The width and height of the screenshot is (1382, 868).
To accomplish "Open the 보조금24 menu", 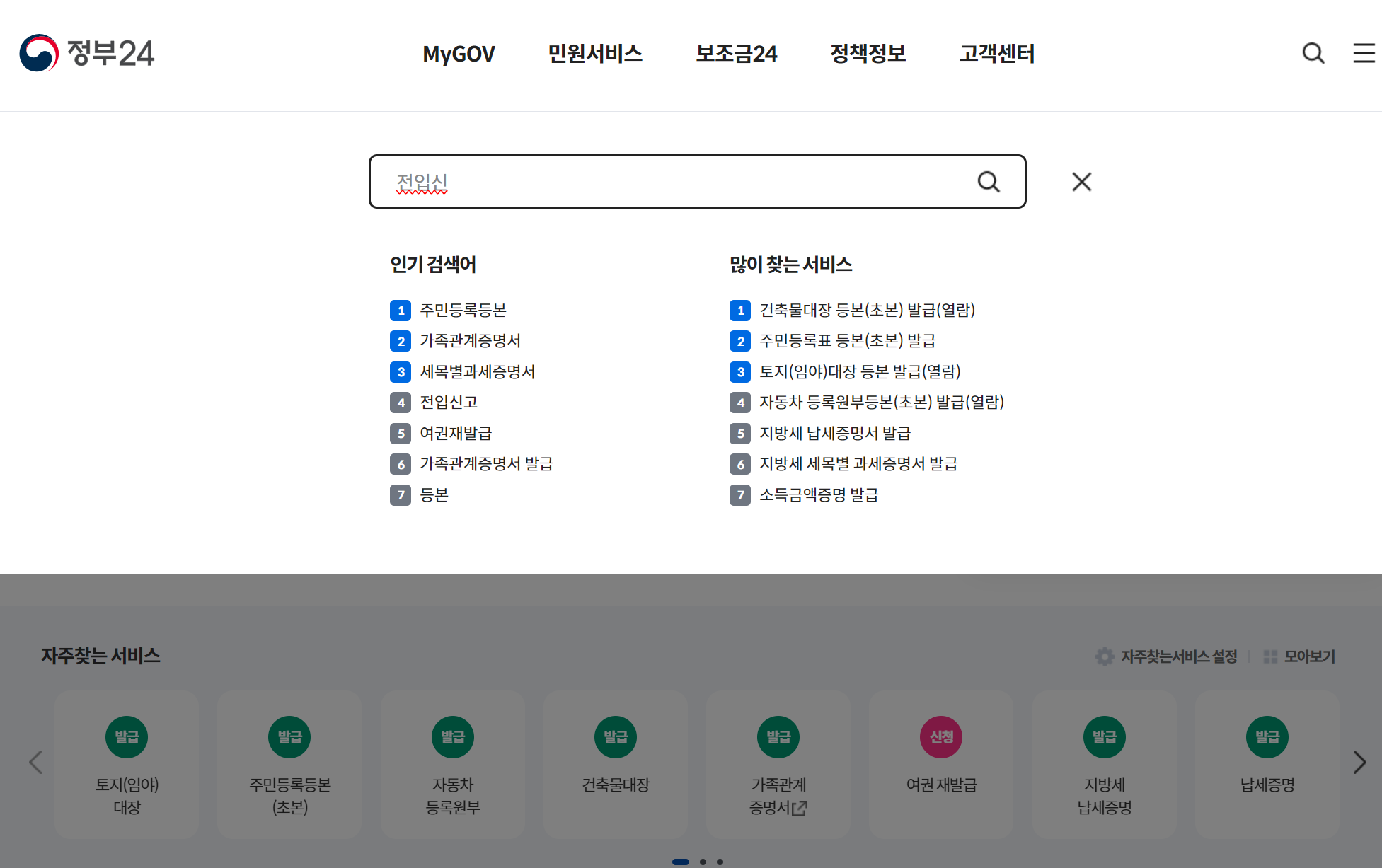I will click(737, 53).
